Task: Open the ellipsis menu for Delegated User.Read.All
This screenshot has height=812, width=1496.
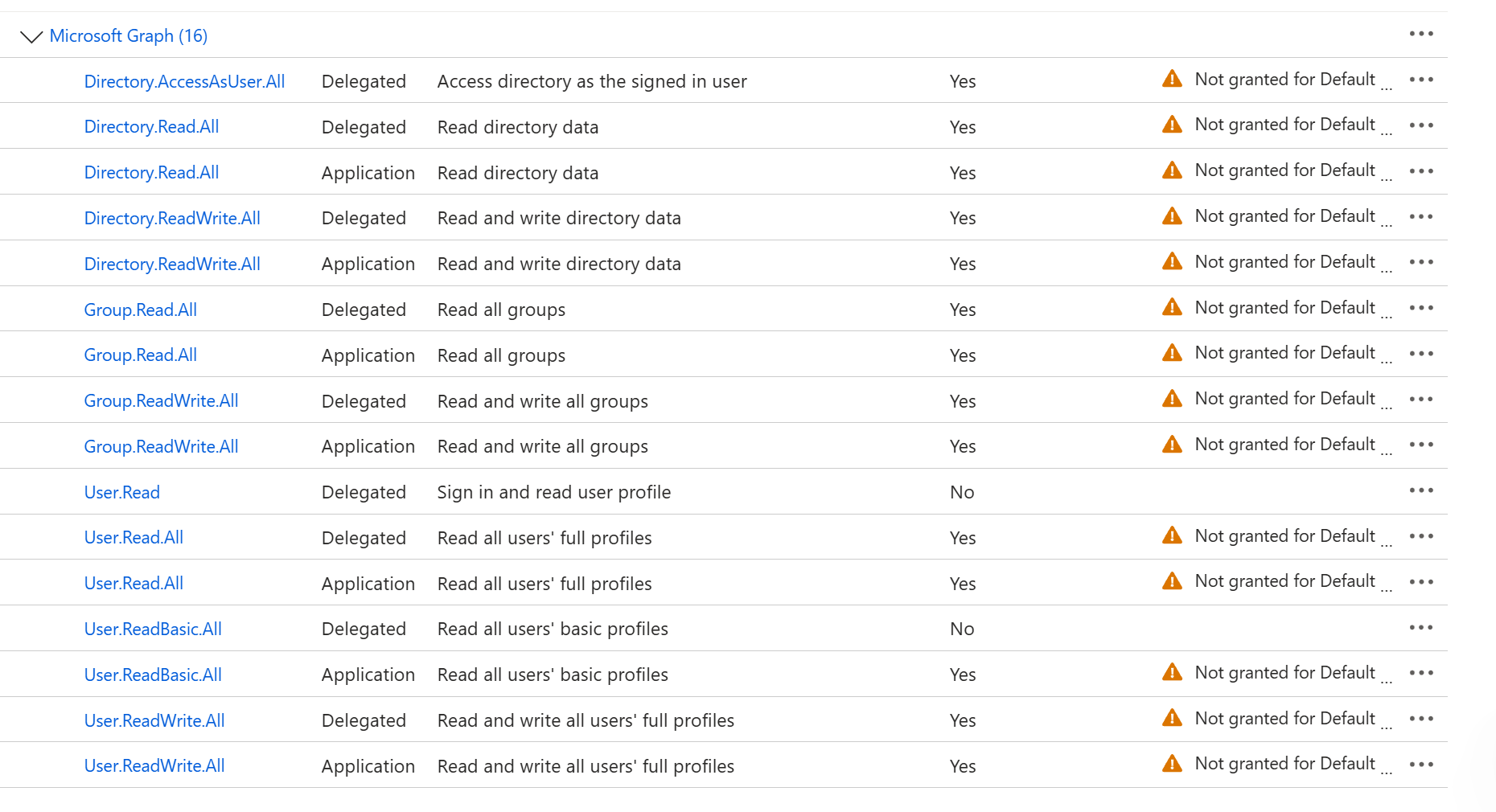Action: tap(1421, 536)
